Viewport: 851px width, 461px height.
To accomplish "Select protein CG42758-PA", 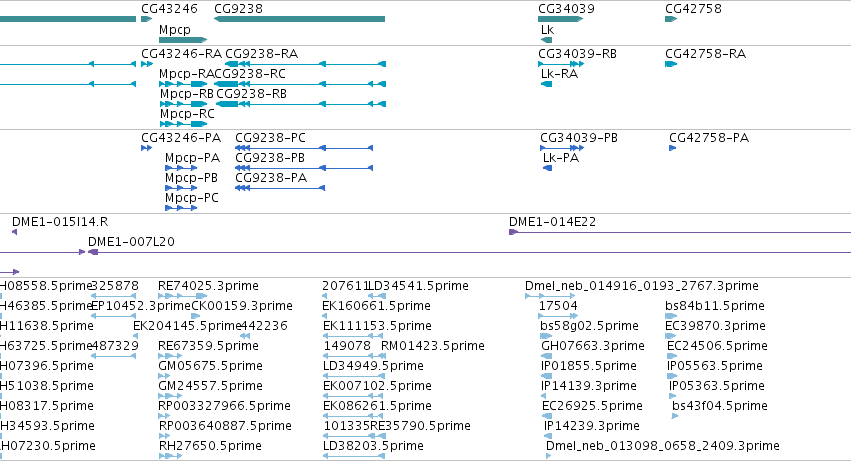I will pyautogui.click(x=709, y=138).
